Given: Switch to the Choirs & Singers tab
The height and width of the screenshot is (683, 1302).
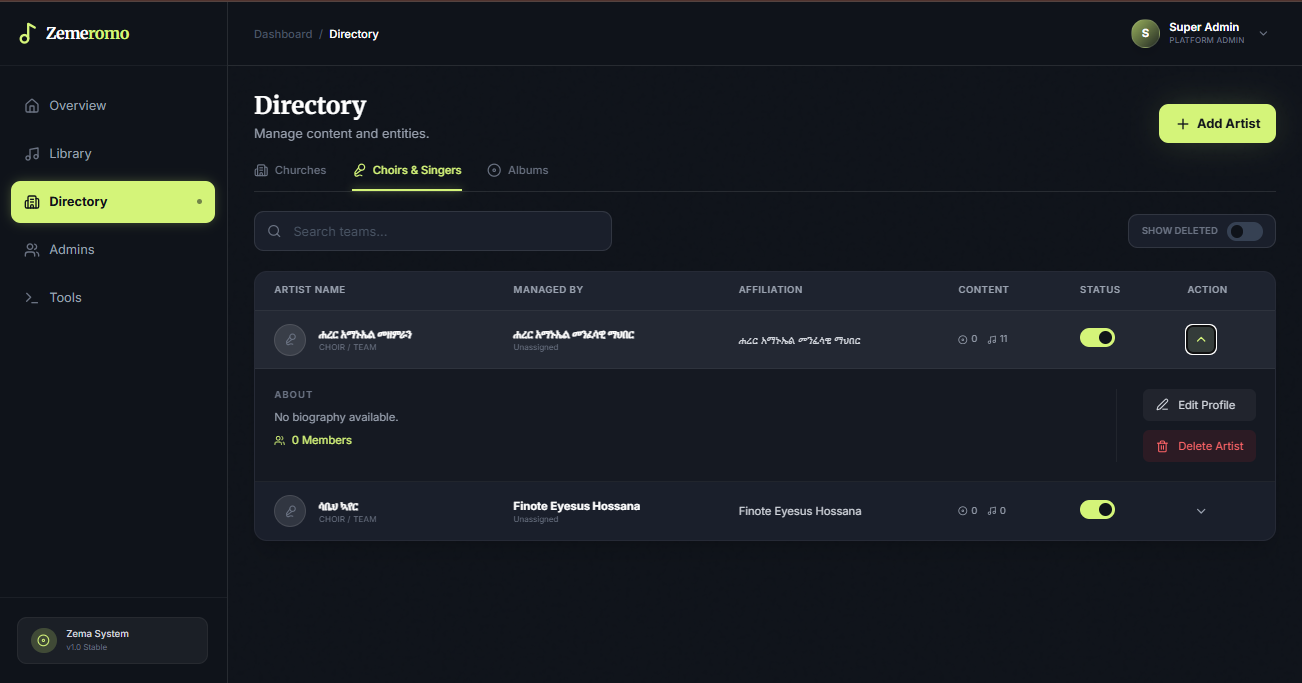Looking at the screenshot, I should tap(407, 171).
